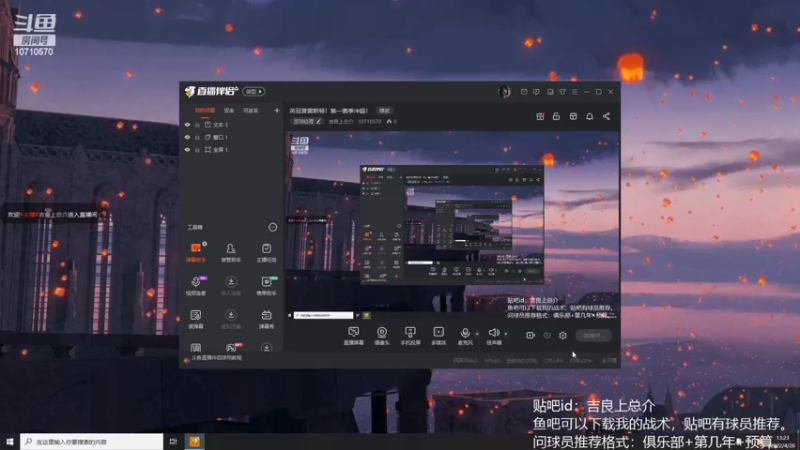Select the 文本 3 source row
800x450 pixels.
pyautogui.click(x=232, y=125)
